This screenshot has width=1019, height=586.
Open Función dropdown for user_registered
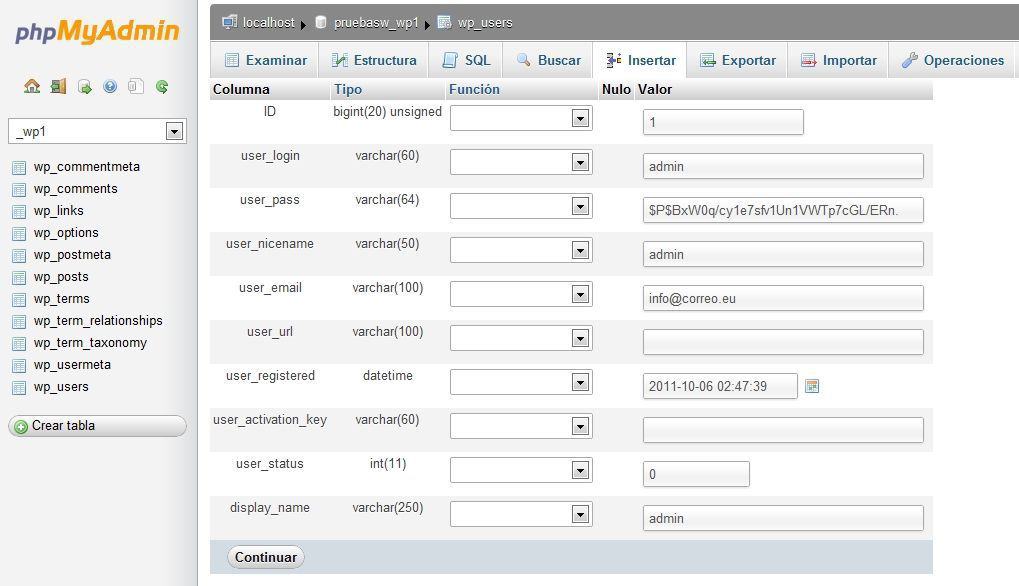click(521, 383)
